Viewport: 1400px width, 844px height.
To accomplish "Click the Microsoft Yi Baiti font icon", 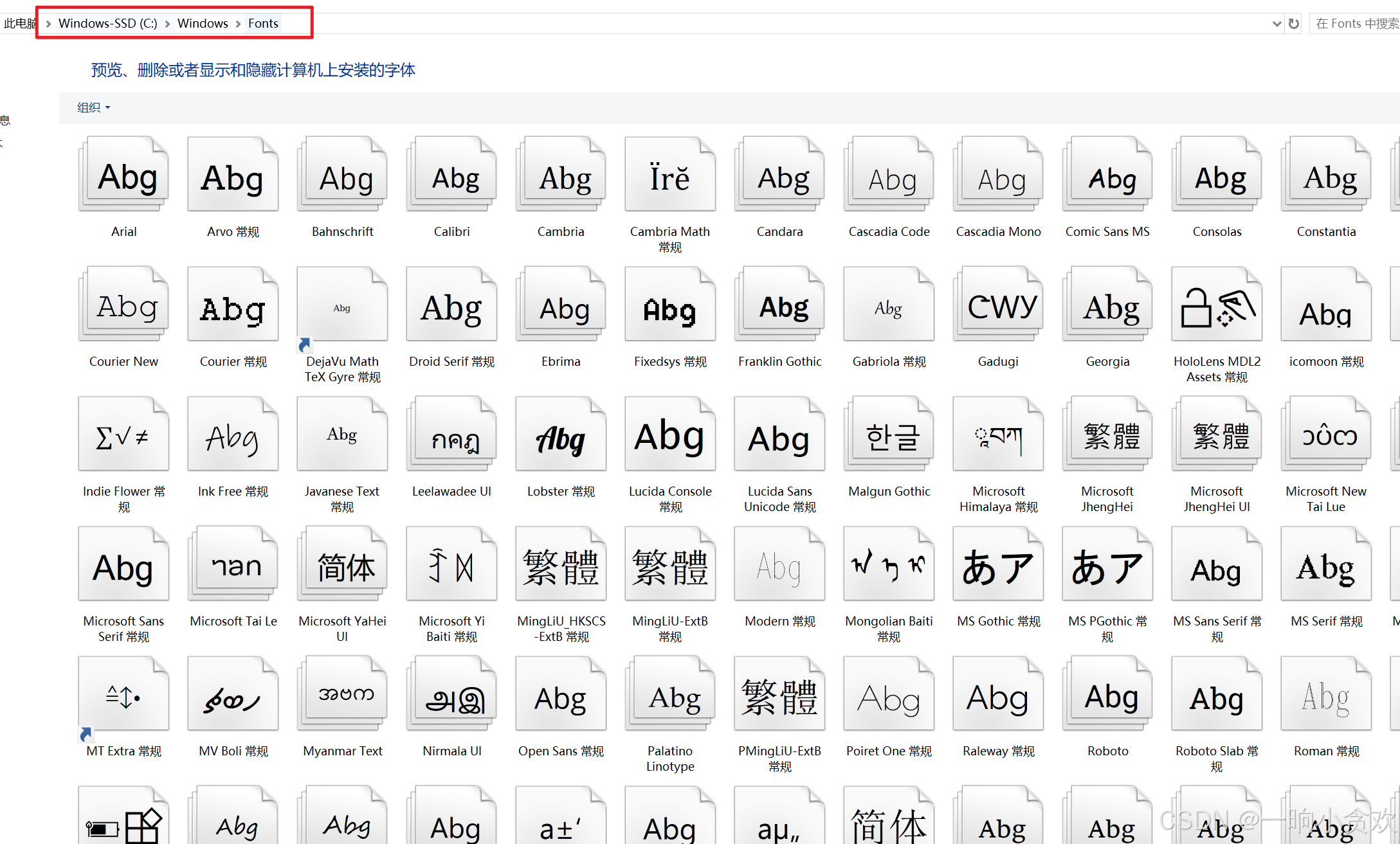I will [451, 563].
